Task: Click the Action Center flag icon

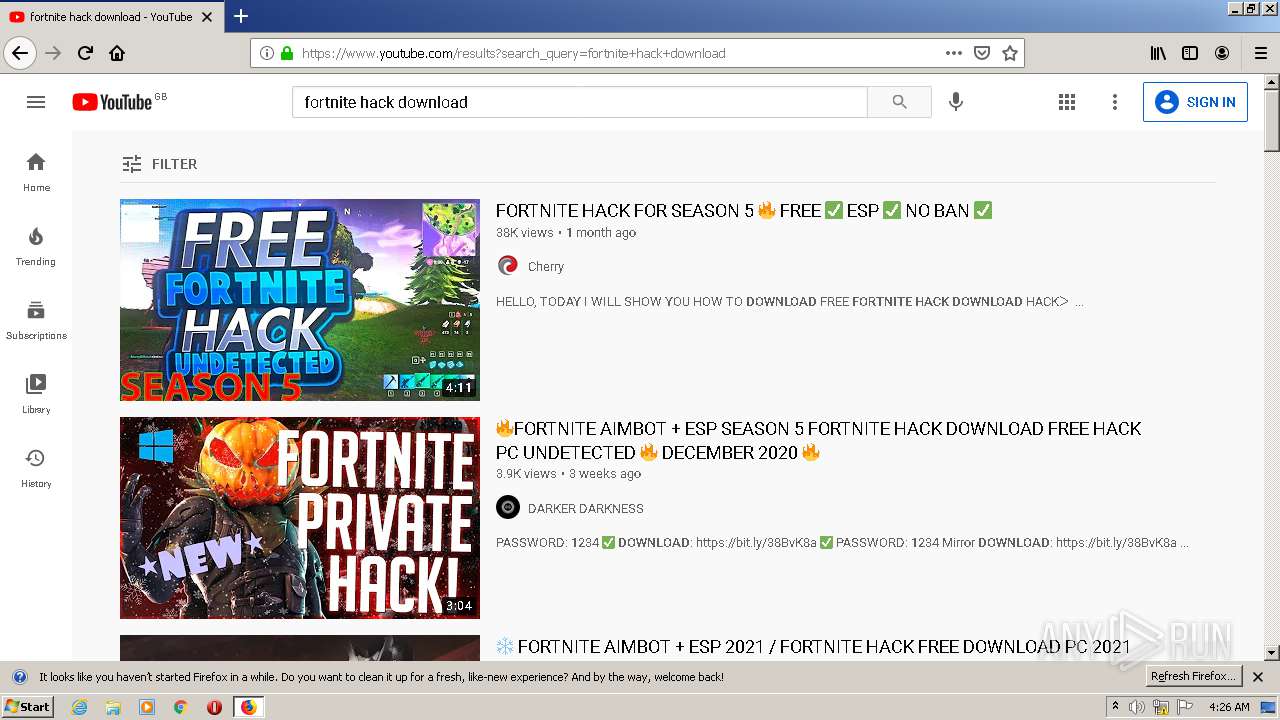Action: click(x=1186, y=707)
